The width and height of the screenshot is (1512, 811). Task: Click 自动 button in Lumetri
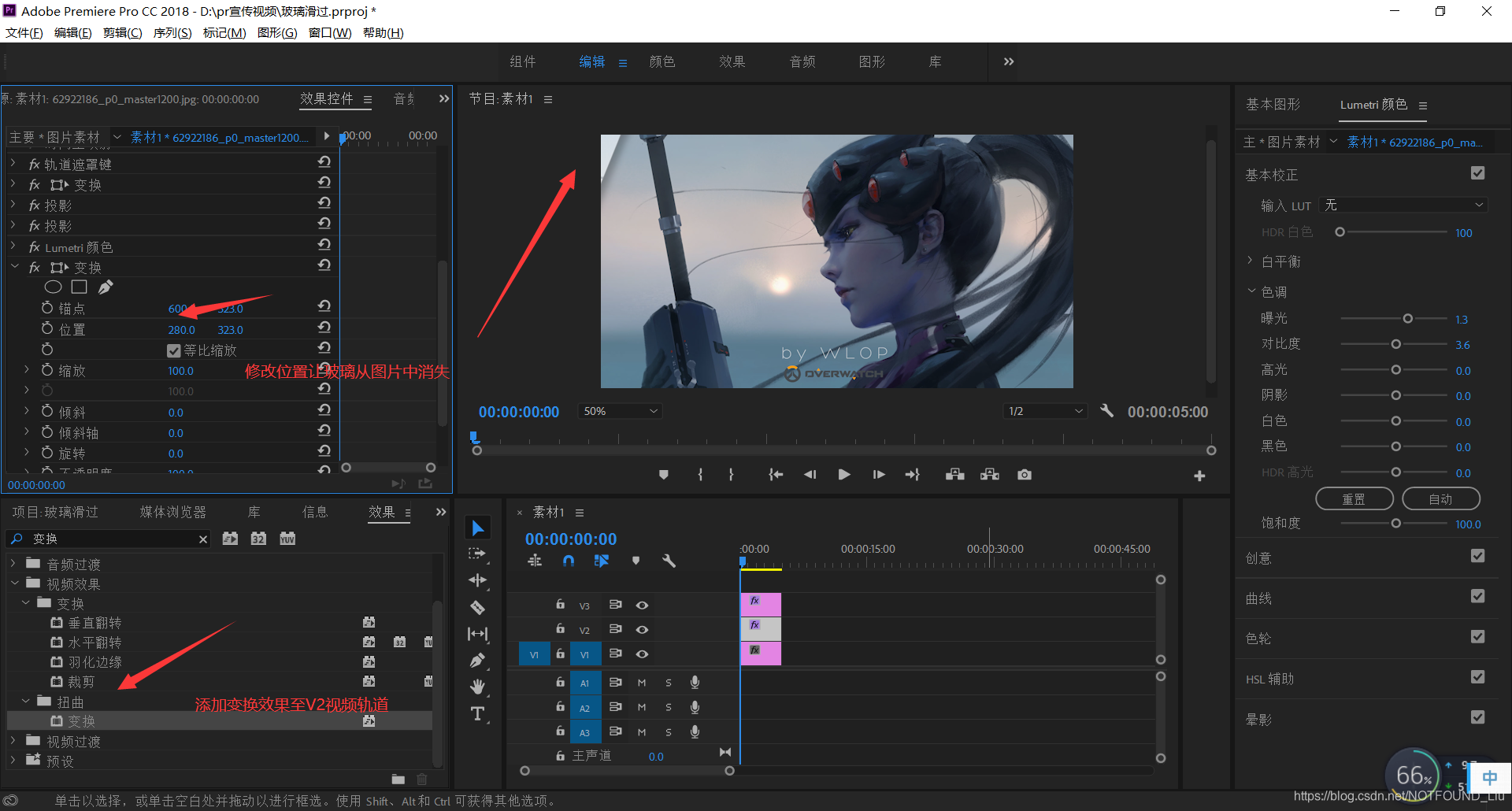pyautogui.click(x=1441, y=498)
